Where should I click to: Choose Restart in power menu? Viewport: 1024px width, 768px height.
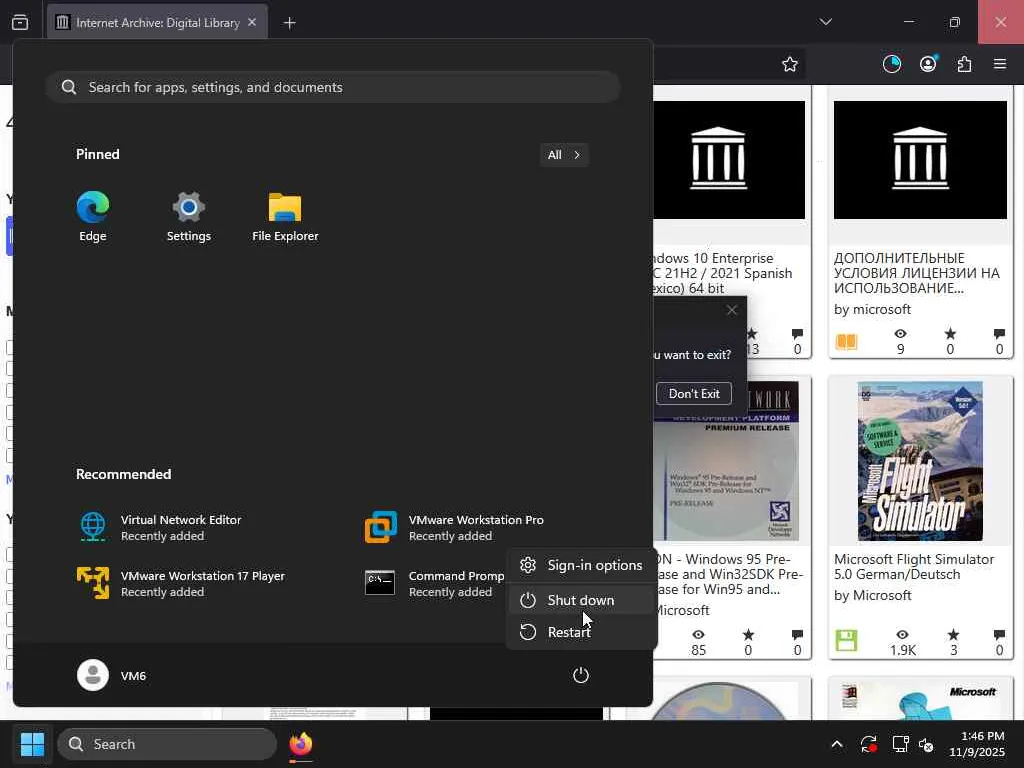581,632
